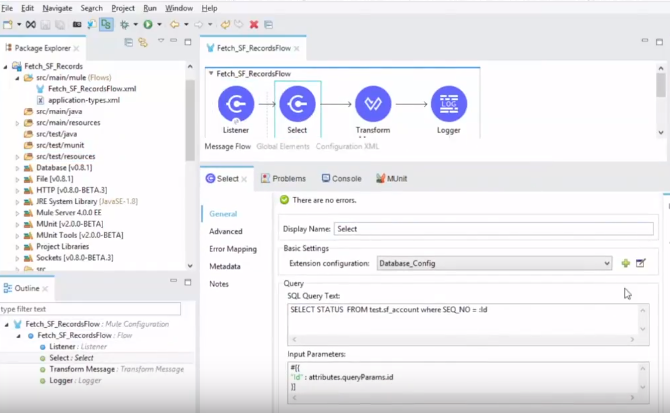Expand the Database [v0.8.1] library node

19,168
